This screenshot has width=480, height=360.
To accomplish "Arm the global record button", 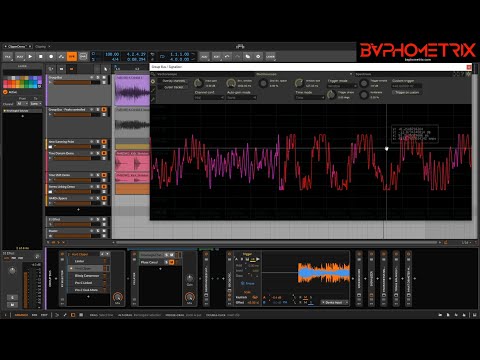I will pos(51,57).
